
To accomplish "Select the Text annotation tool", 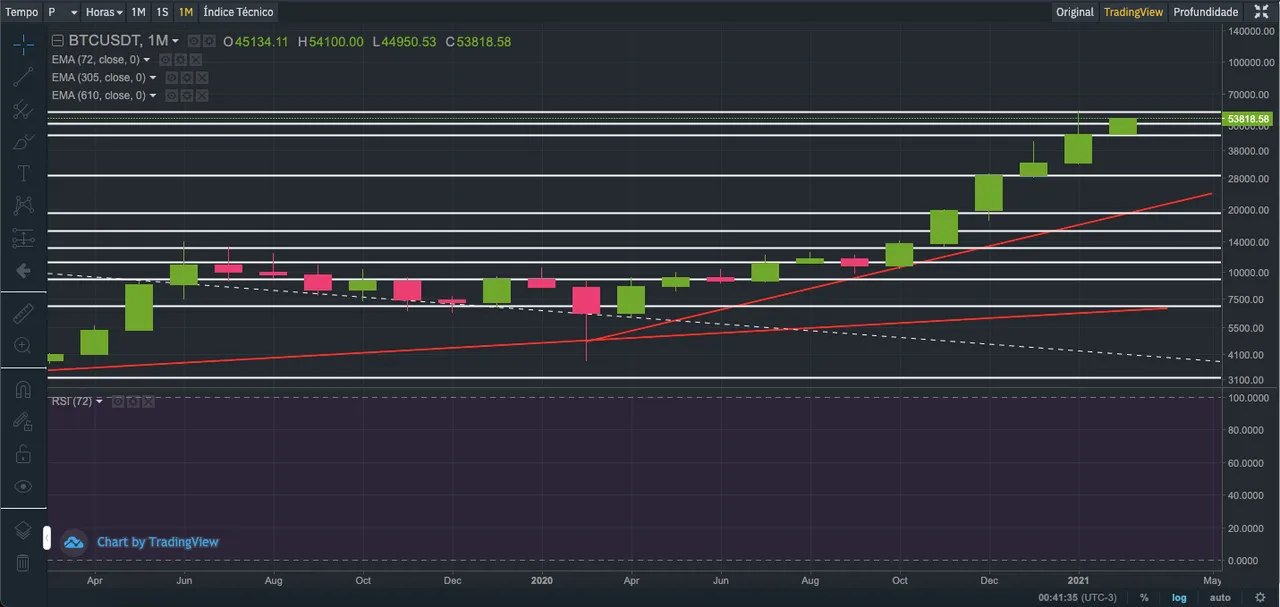I will coord(23,174).
